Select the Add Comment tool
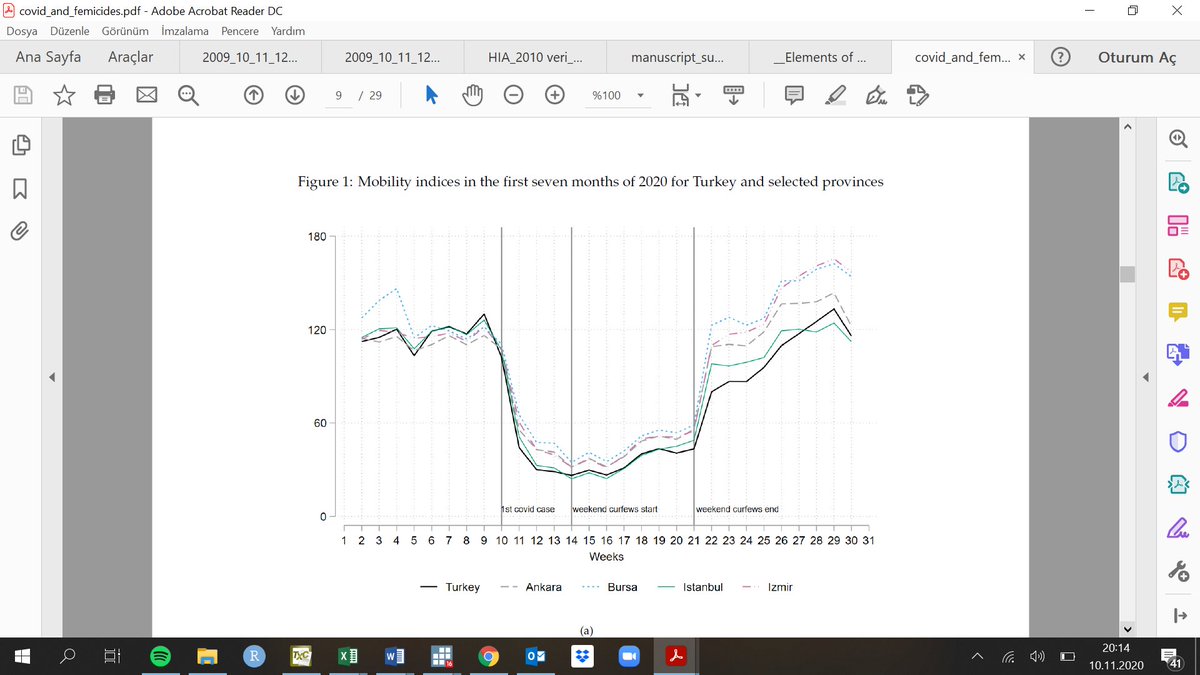This screenshot has width=1200, height=675. [793, 94]
